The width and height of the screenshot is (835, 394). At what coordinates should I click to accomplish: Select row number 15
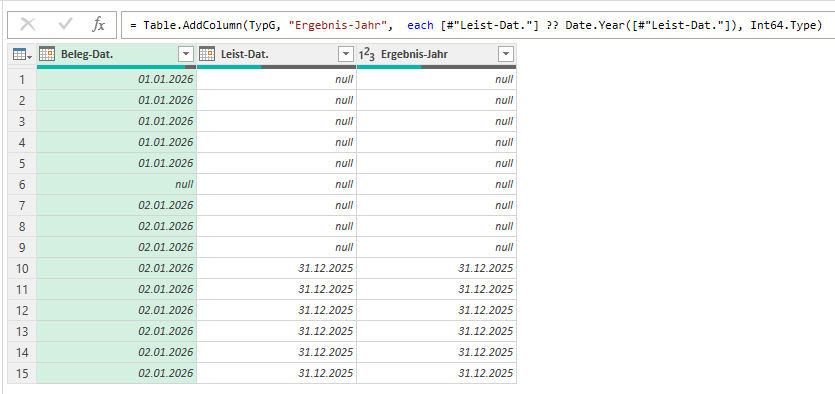pyautogui.click(x=22, y=373)
